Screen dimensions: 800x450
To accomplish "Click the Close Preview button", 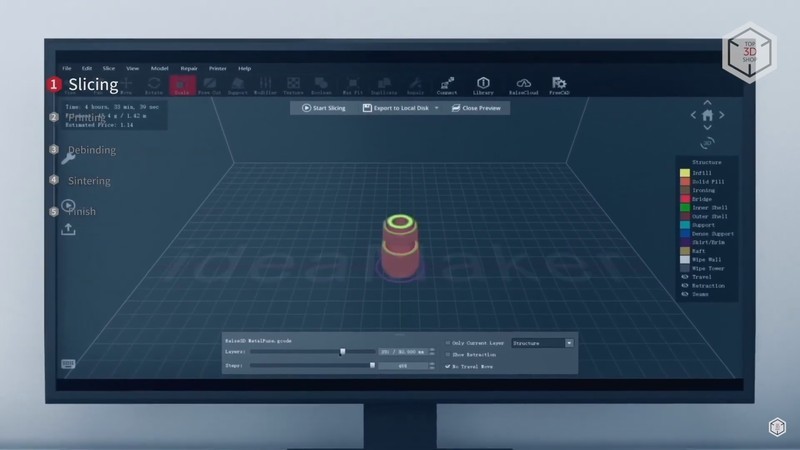I will coord(476,108).
